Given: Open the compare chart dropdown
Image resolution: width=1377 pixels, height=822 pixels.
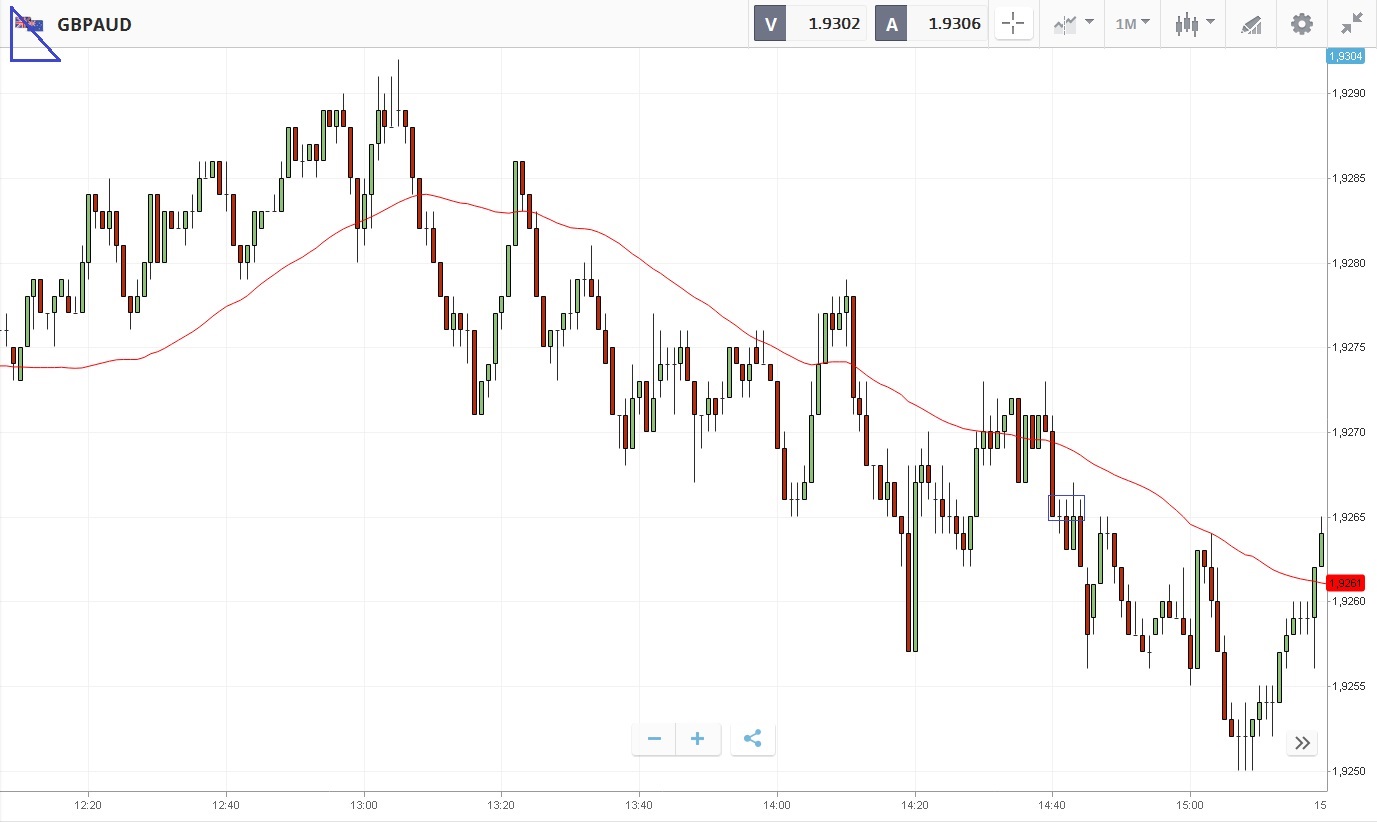Looking at the screenshot, I should (x=1073, y=24).
